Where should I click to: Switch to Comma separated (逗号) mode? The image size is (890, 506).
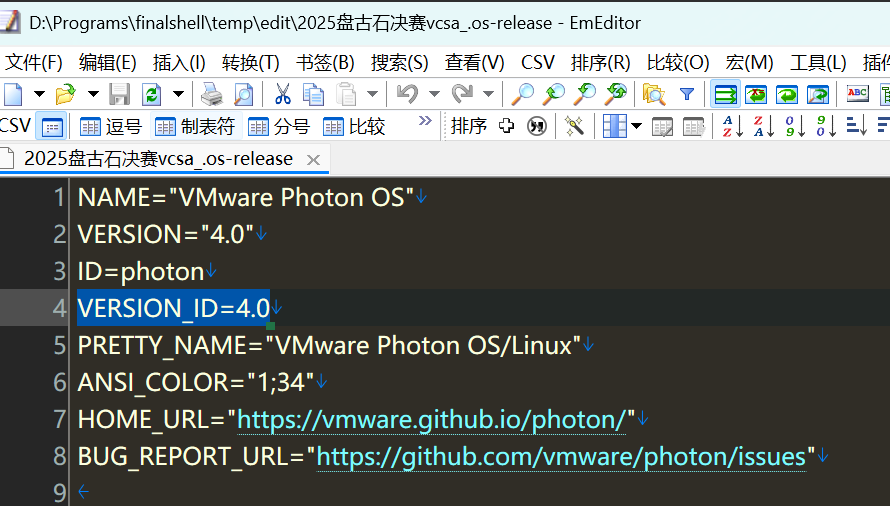(110, 127)
